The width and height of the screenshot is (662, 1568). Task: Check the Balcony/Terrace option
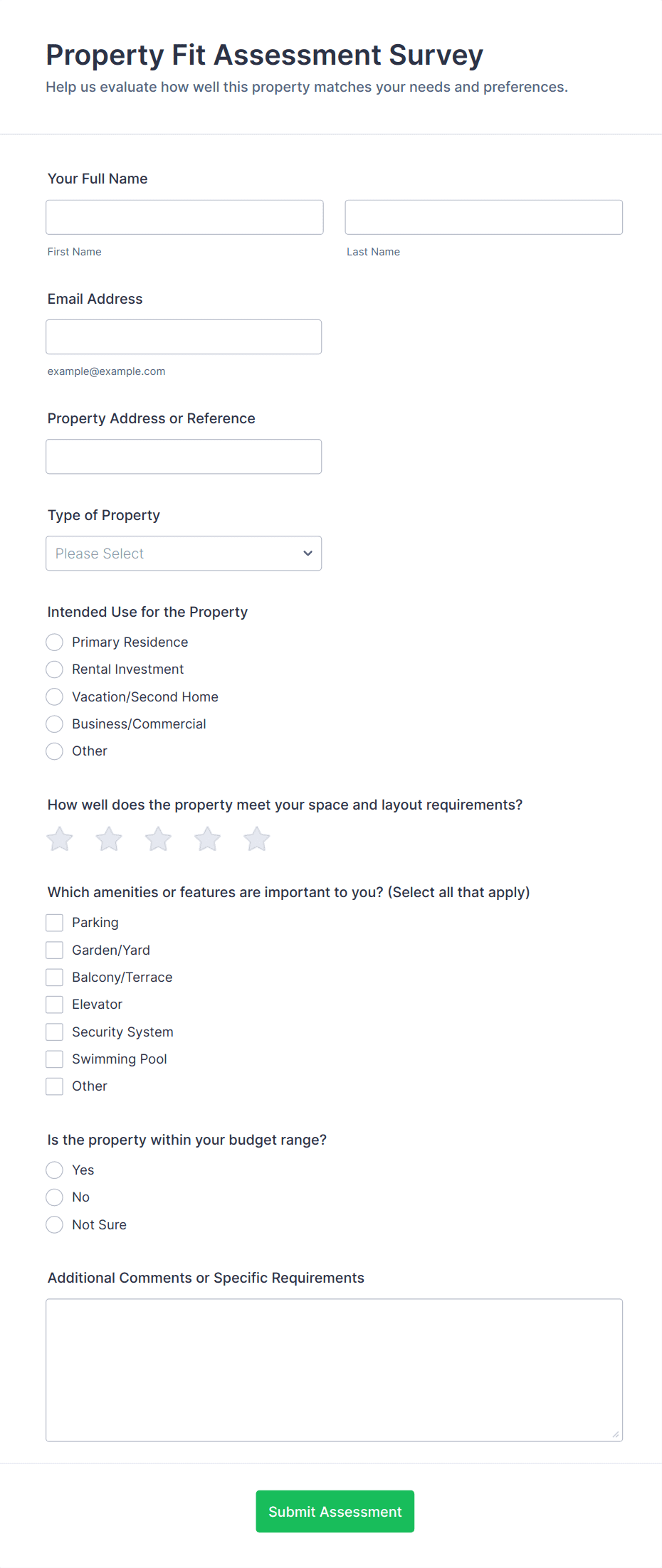(55, 978)
